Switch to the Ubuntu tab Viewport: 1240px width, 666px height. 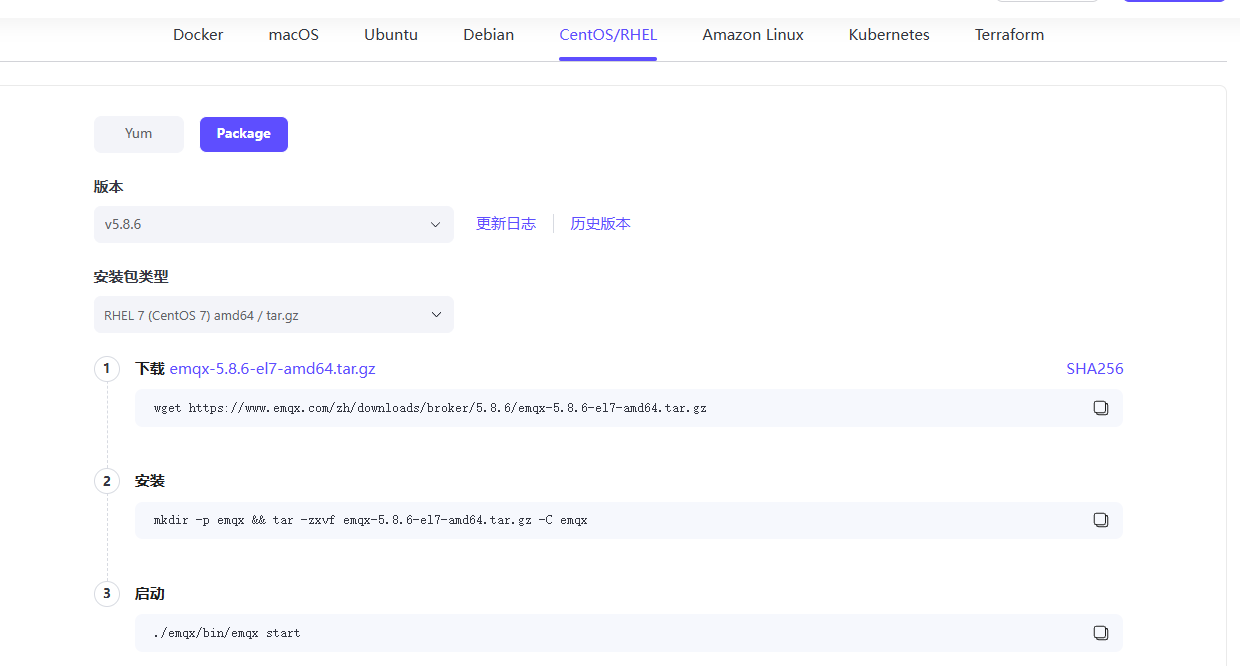click(391, 35)
